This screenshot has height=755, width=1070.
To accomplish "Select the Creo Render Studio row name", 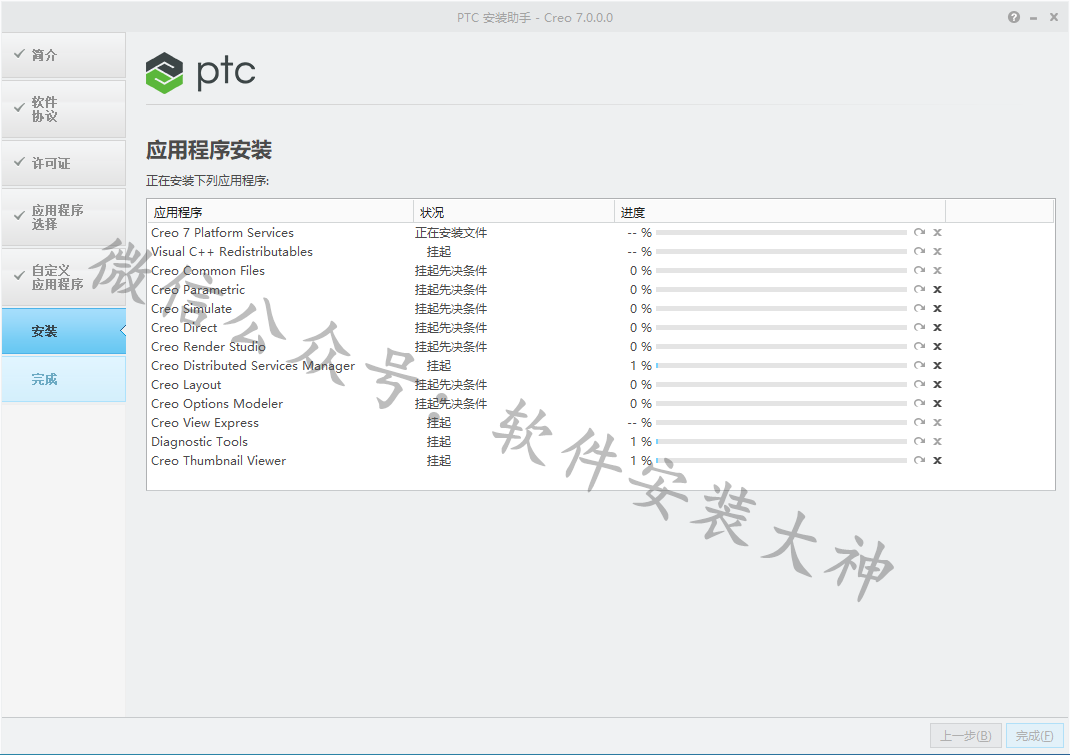I will click(208, 347).
